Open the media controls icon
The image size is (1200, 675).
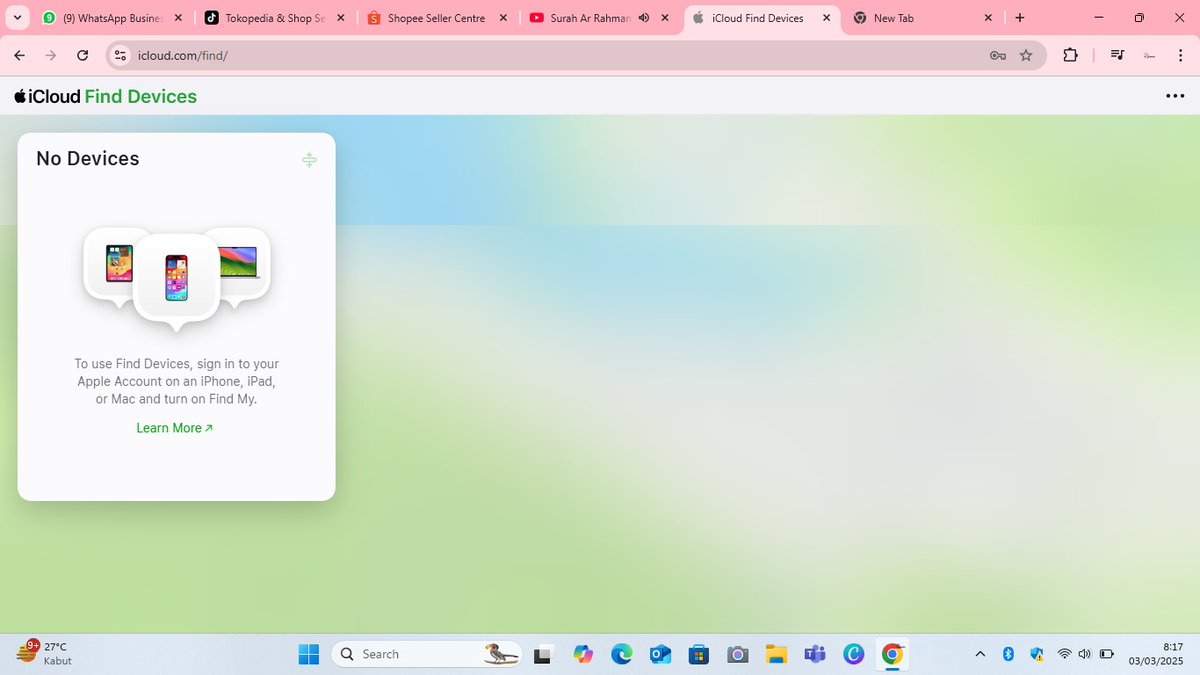[1118, 55]
